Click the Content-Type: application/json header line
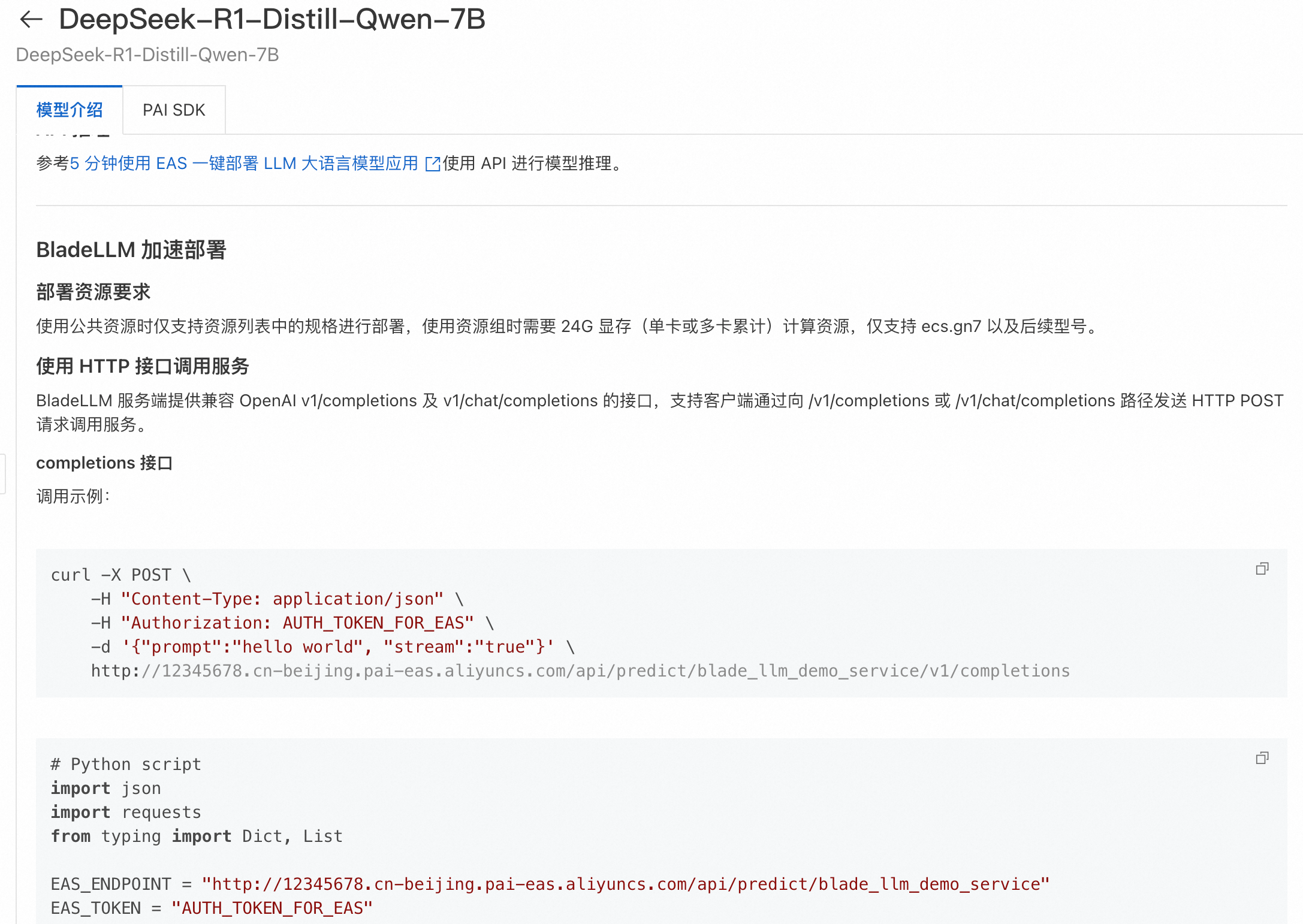The image size is (1303, 924). [278, 599]
